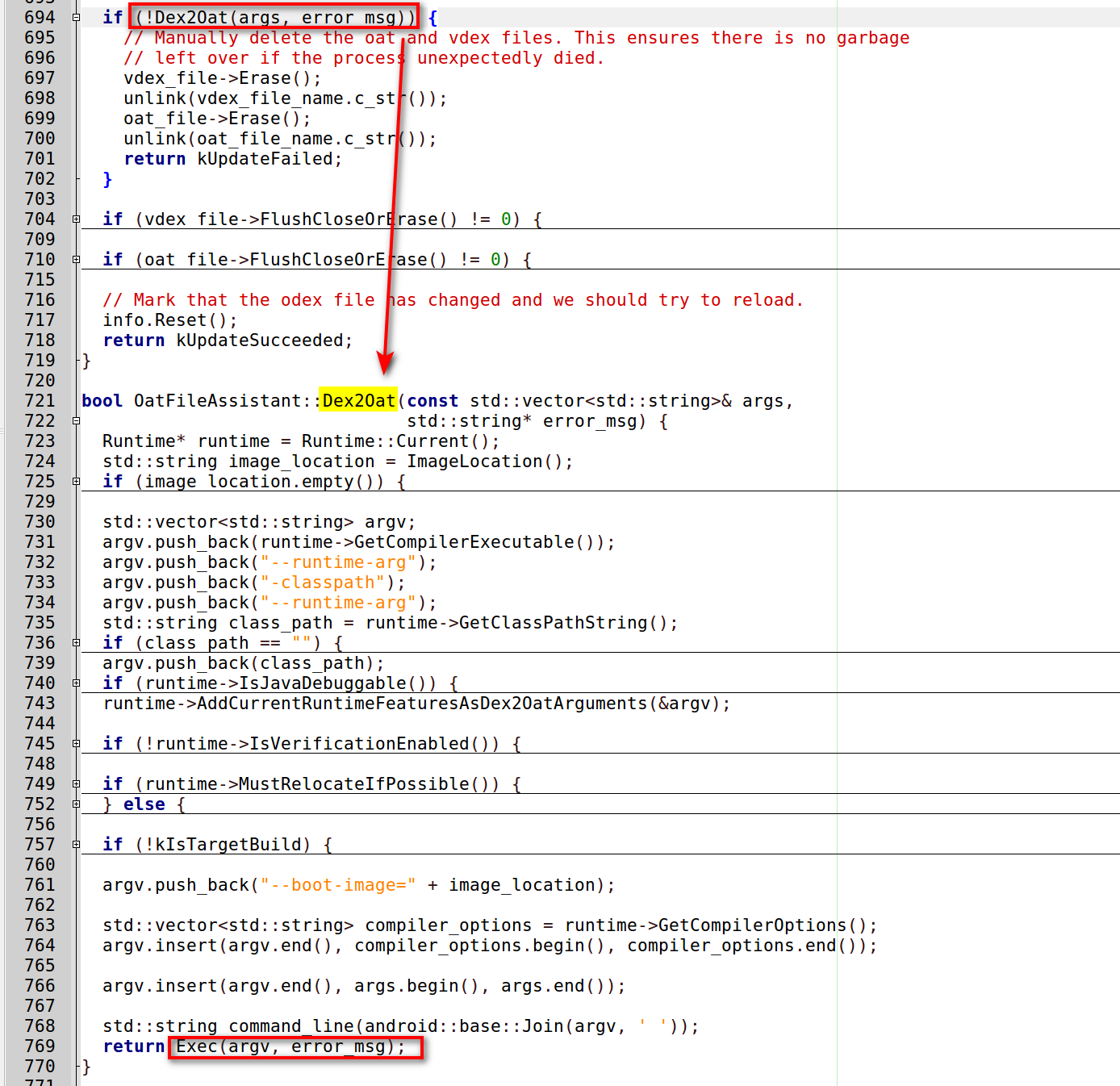Click the highlighted Dex2Oat function name
Viewport: 1120px width, 1086px height.
[359, 401]
